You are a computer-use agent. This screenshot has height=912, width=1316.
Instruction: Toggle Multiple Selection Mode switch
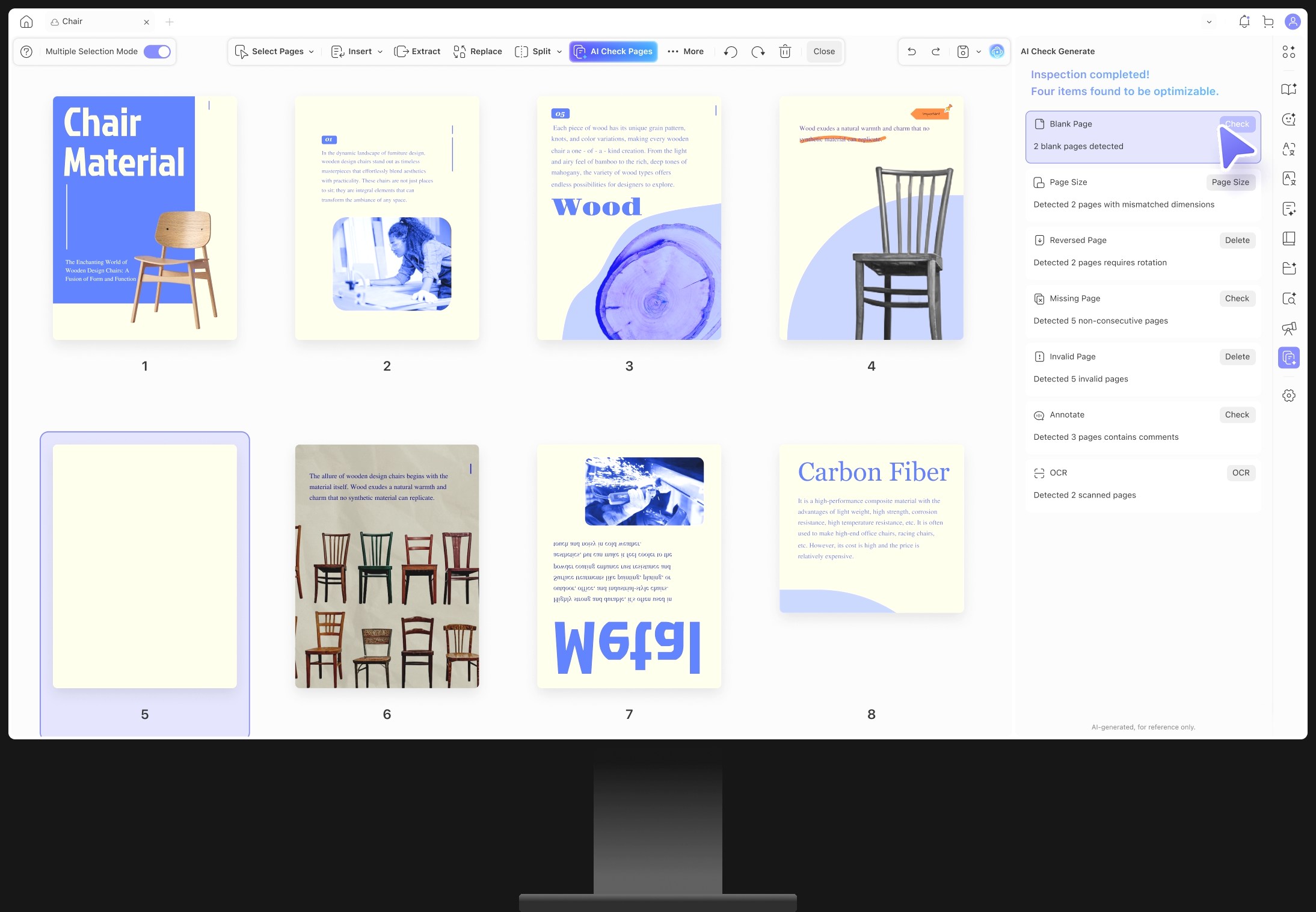pyautogui.click(x=157, y=52)
